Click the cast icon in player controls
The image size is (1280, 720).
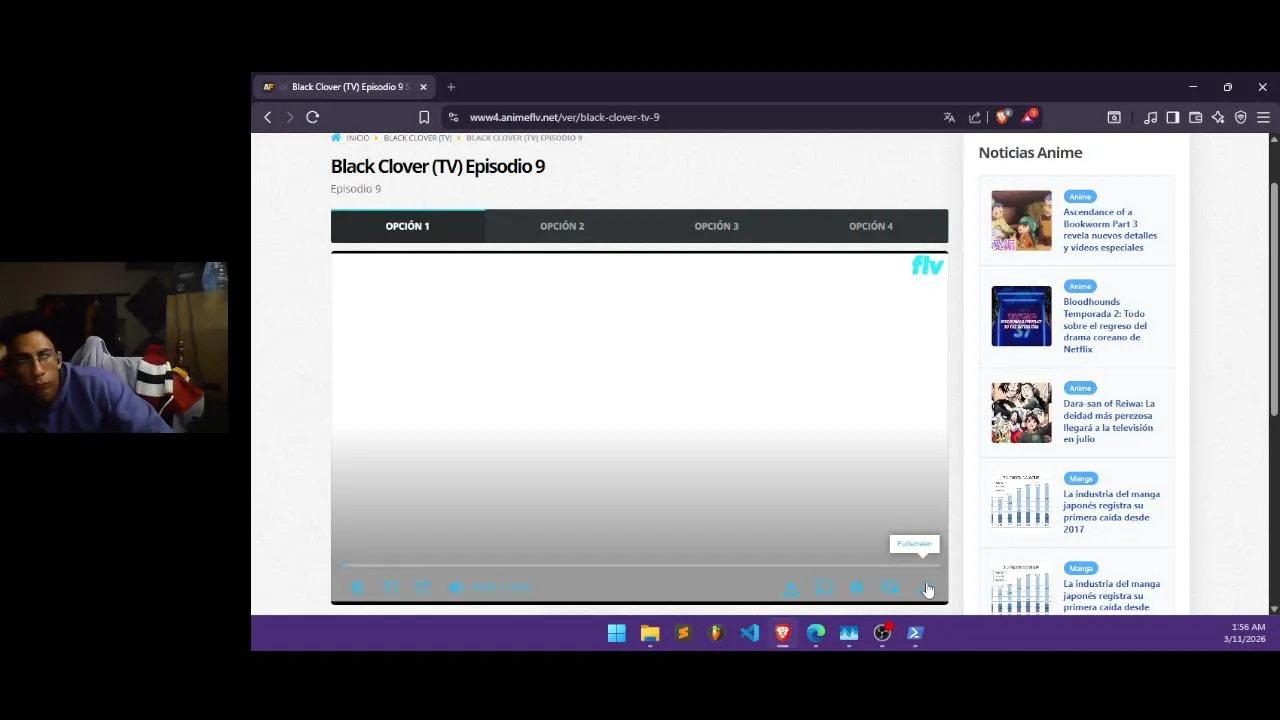(823, 588)
